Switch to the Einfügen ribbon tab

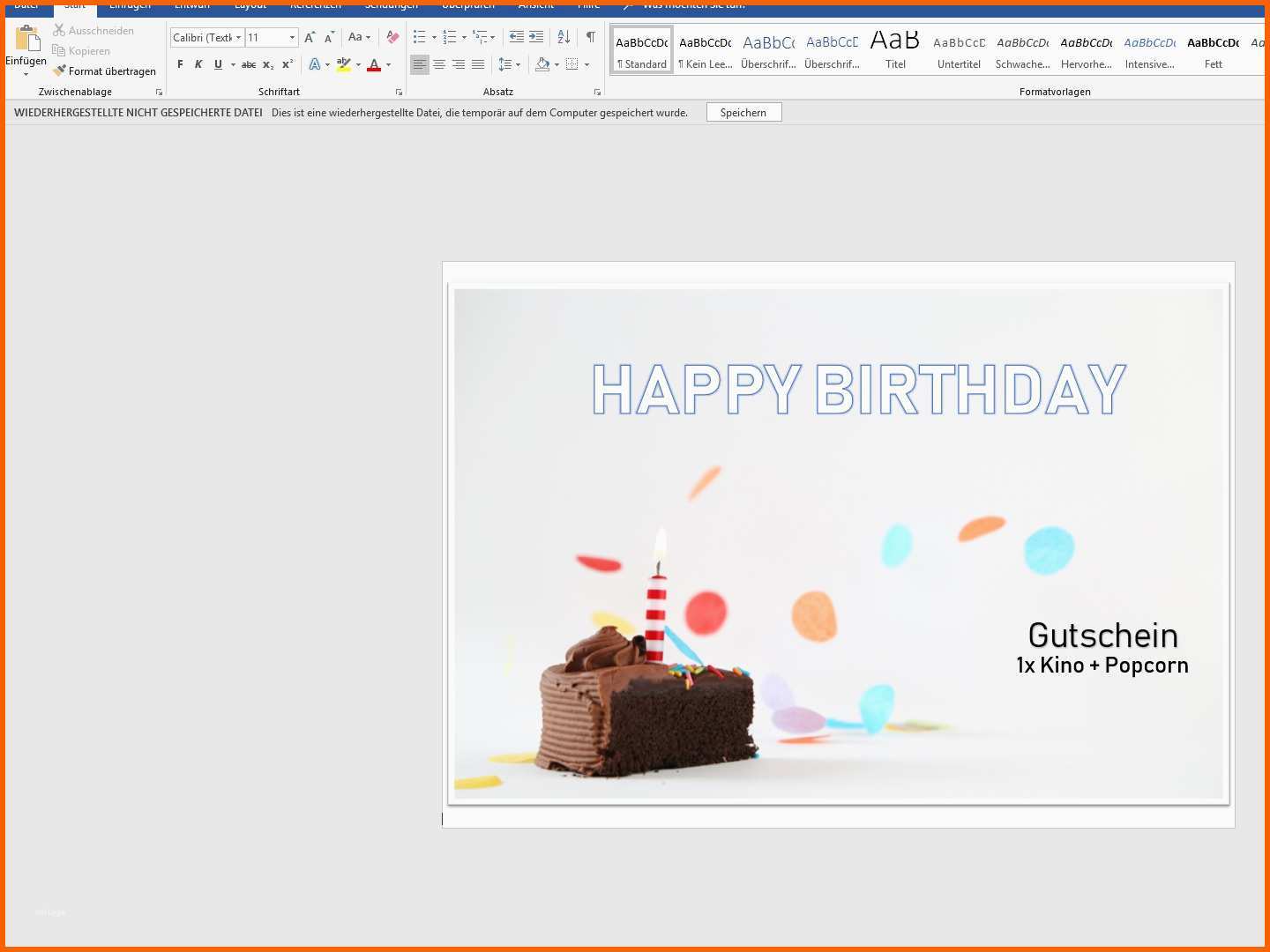coord(129,4)
